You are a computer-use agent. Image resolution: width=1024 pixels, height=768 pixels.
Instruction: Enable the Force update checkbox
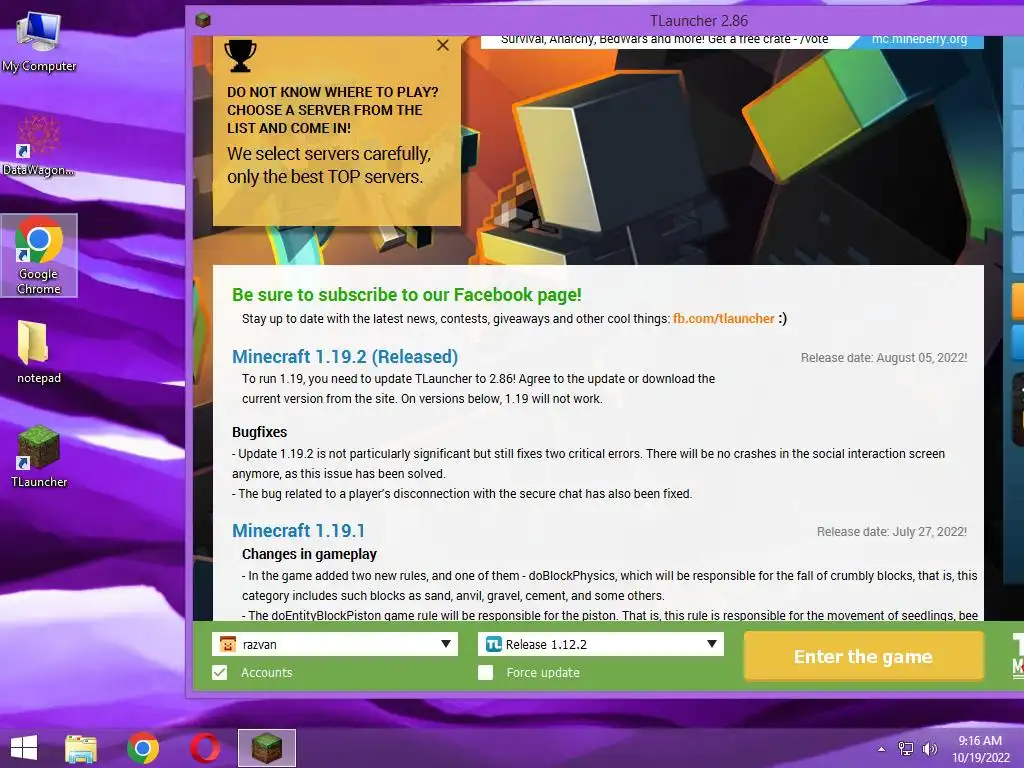(x=485, y=673)
